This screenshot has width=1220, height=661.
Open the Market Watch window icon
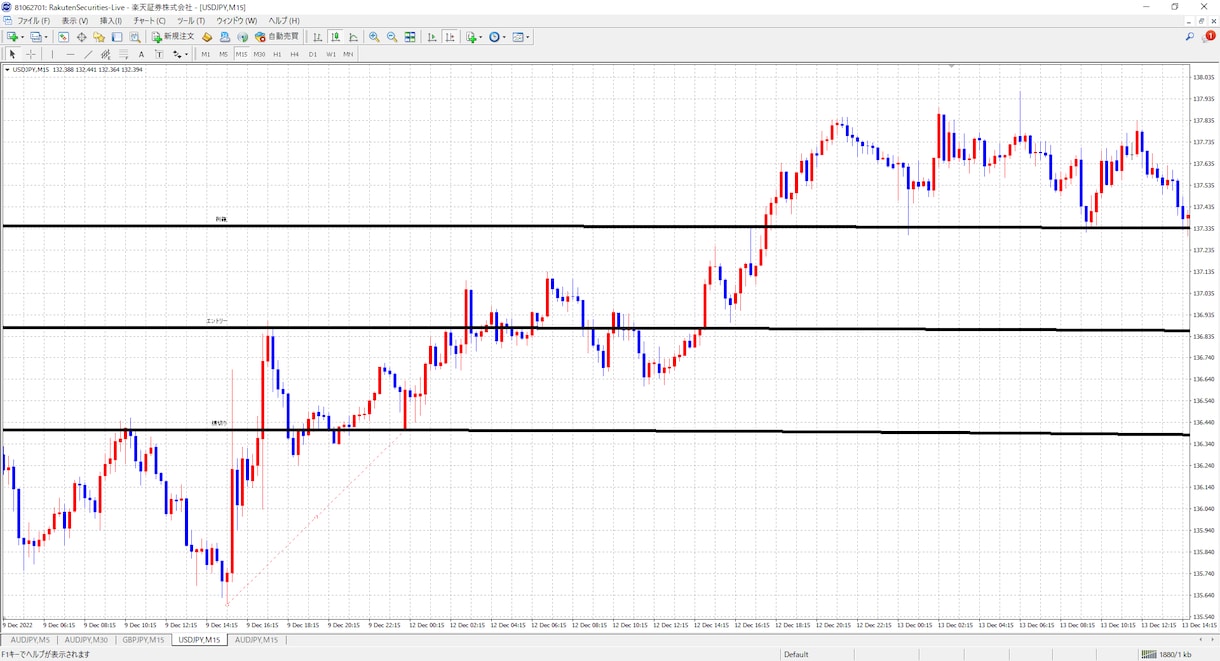click(63, 37)
